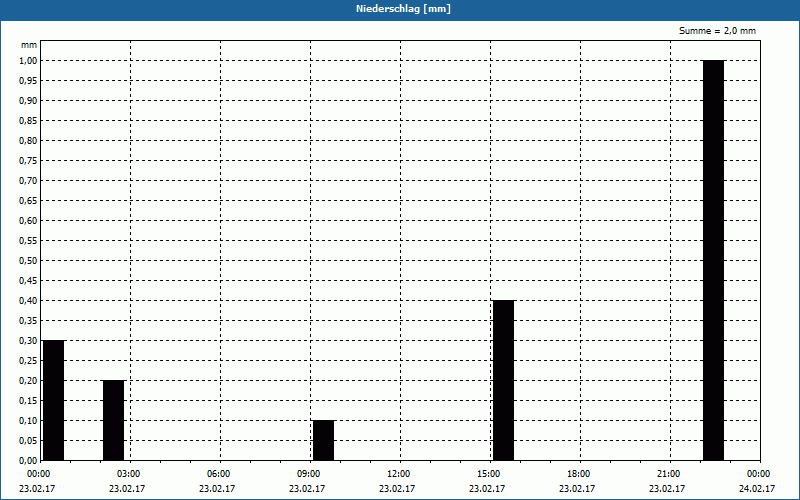The width and height of the screenshot is (800, 500).
Task: Click the 06:00 time label
Action: coord(218,474)
